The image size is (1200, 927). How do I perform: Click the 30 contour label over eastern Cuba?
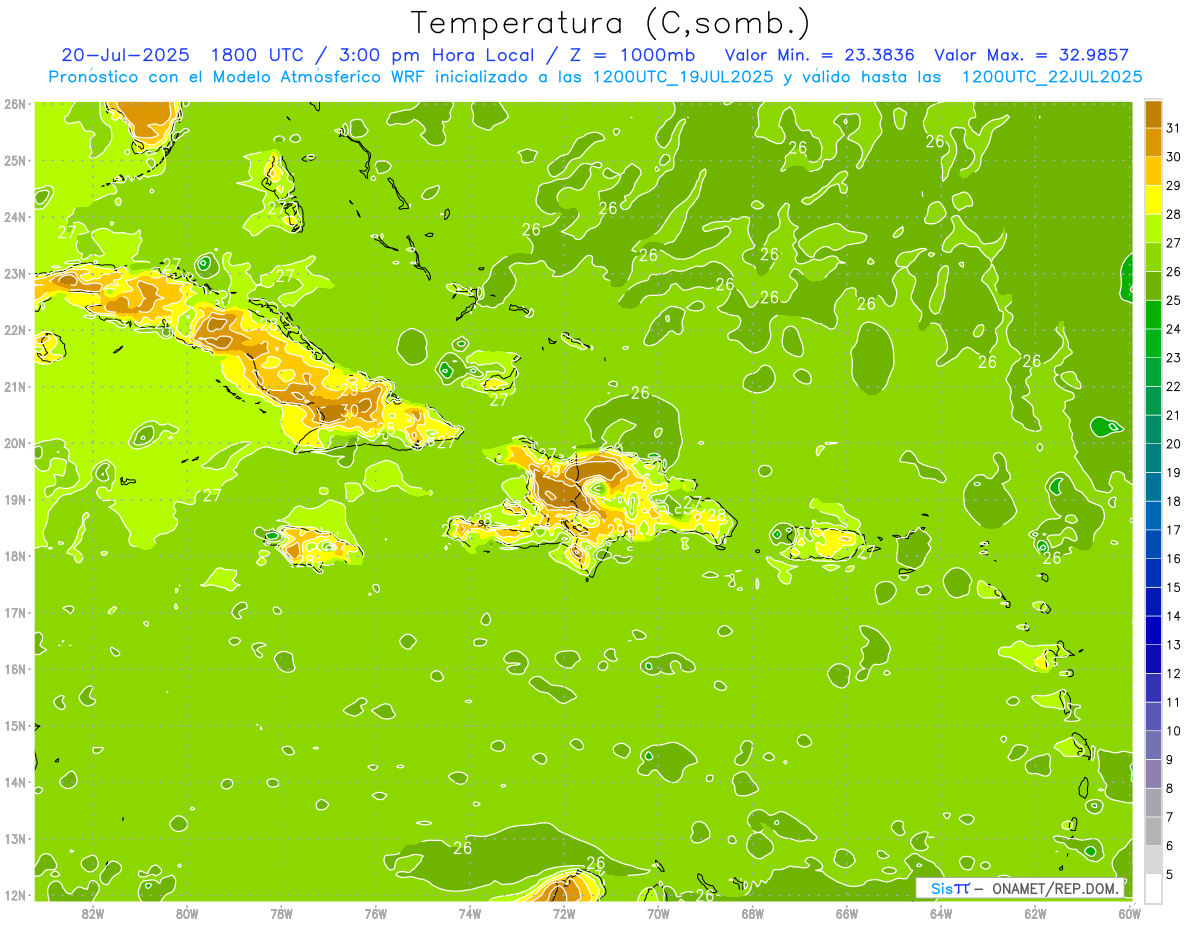point(349,409)
